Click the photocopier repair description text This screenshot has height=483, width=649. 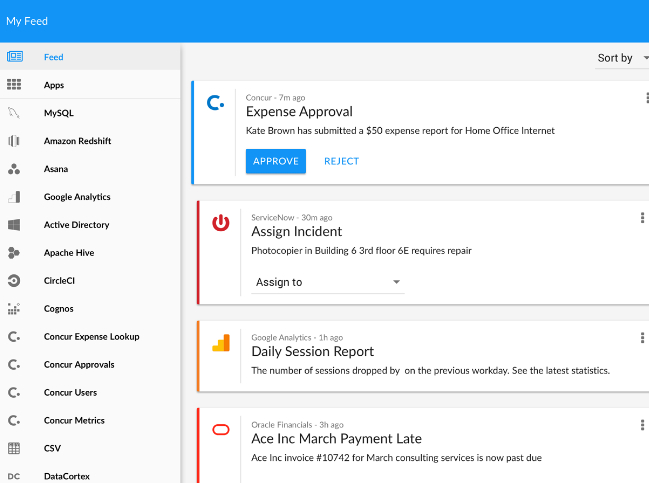(361, 251)
